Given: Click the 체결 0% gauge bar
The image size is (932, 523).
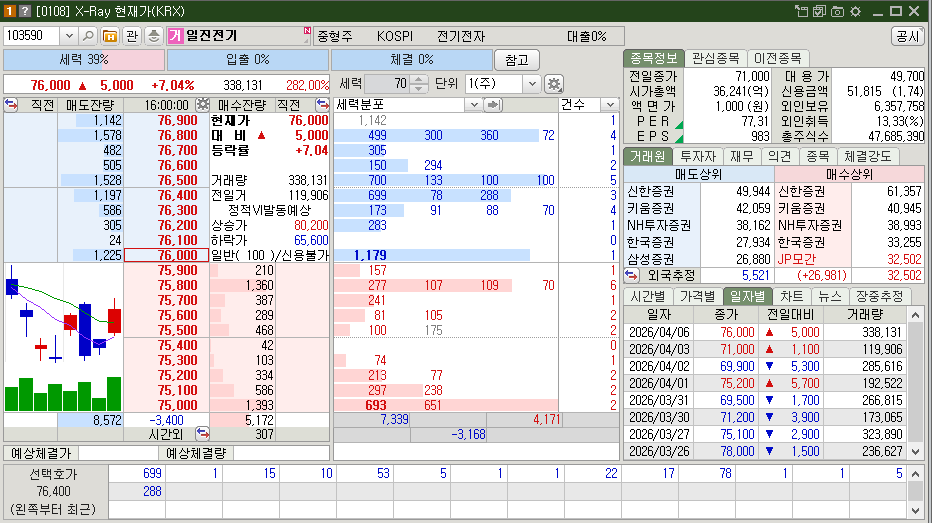Looking at the screenshot, I should (412, 59).
